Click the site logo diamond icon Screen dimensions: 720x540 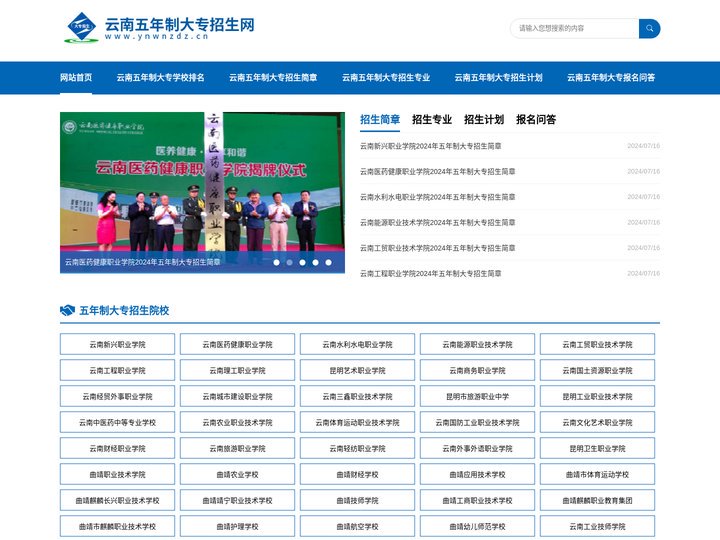[x=81, y=27]
